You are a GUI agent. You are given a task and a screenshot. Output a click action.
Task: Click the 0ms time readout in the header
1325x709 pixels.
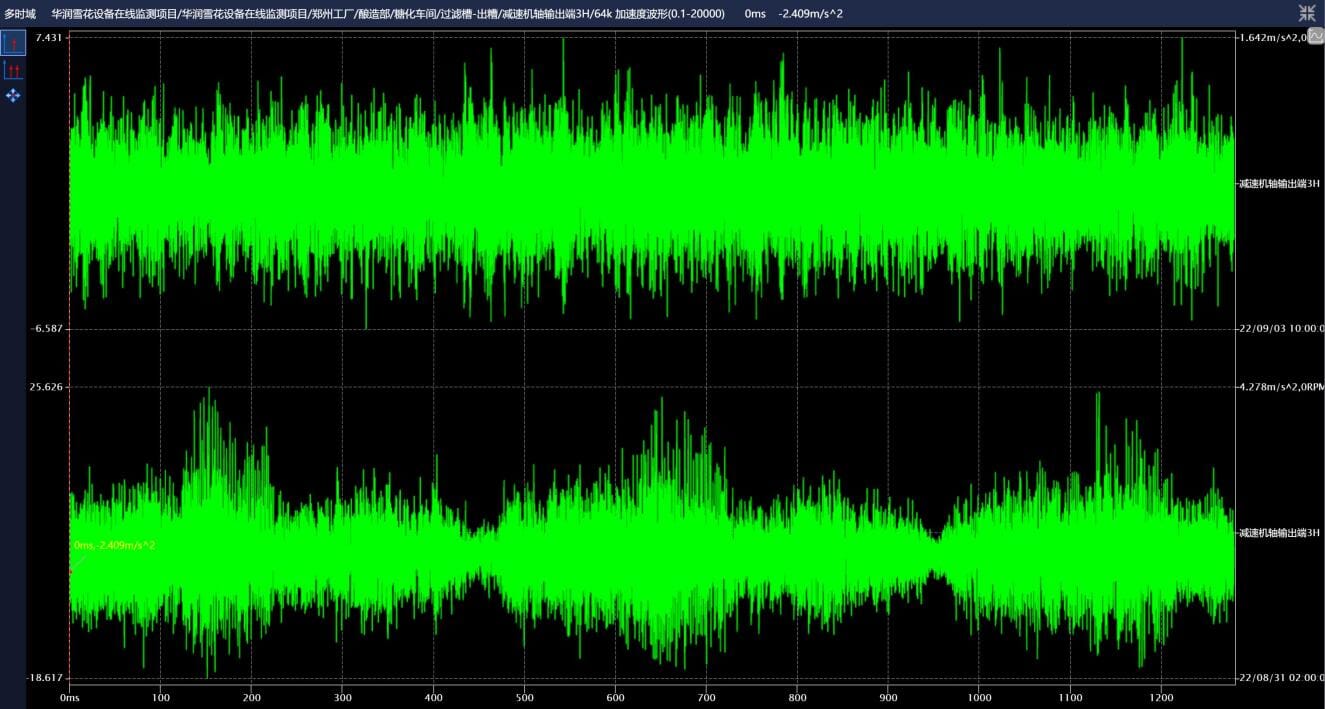click(x=755, y=14)
